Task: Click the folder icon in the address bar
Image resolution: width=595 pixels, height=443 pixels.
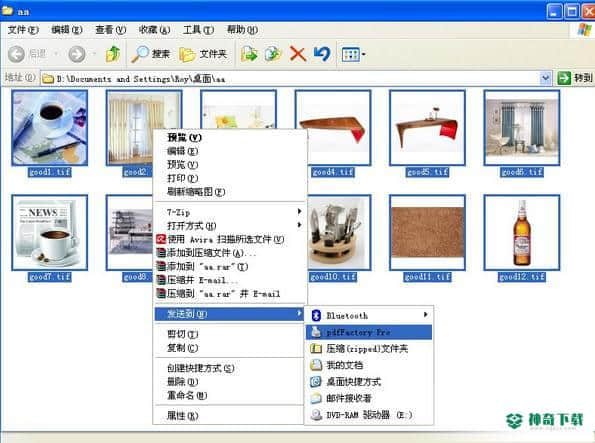Action: 48,79
